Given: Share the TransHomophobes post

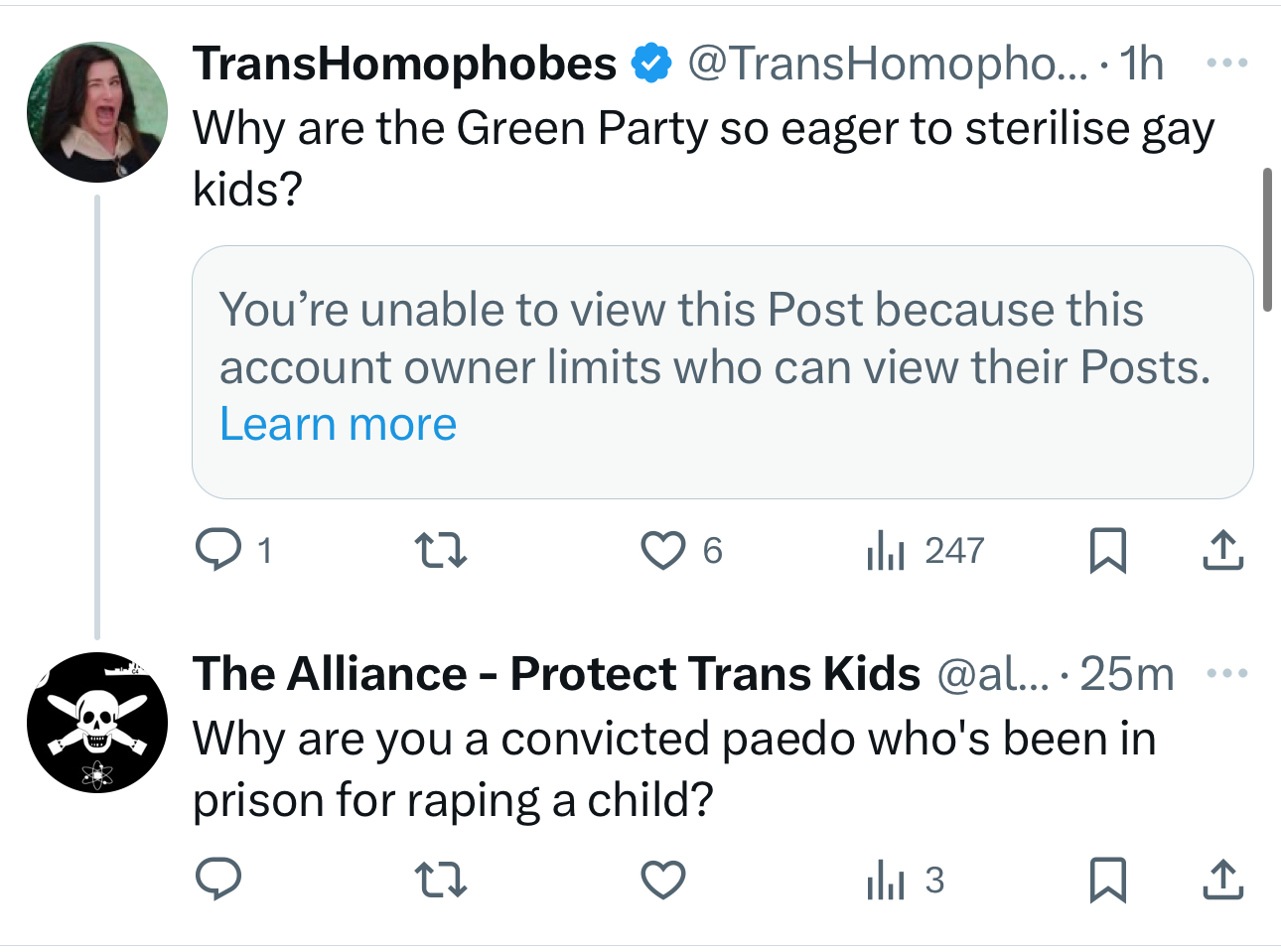Looking at the screenshot, I should 1222,550.
